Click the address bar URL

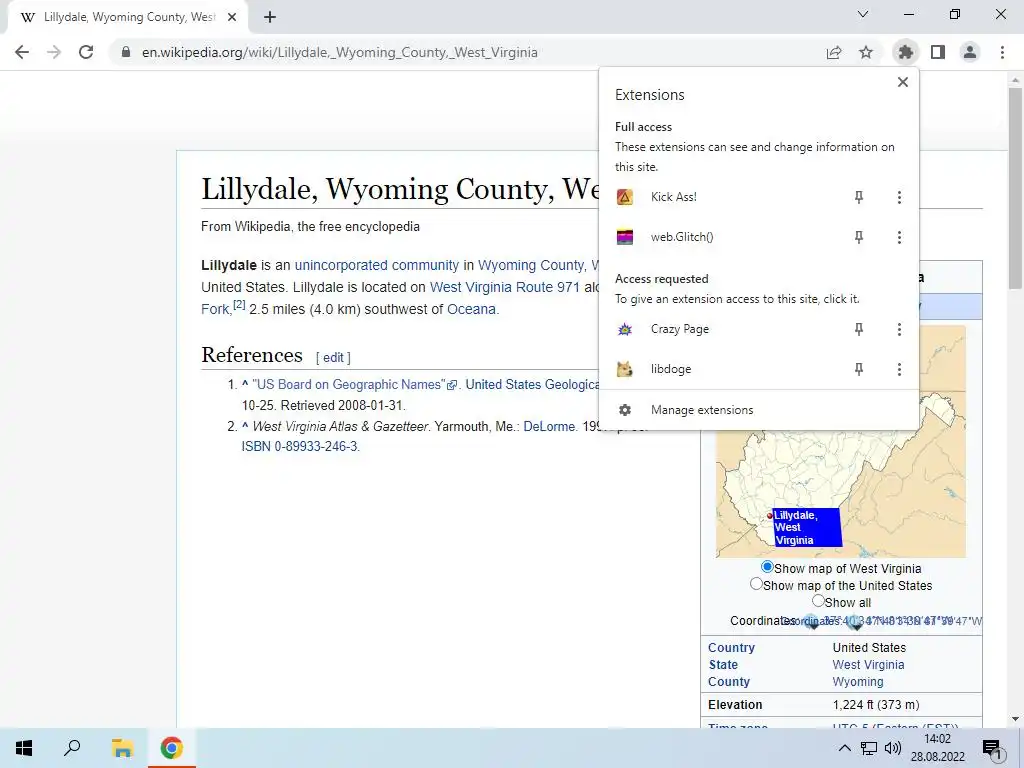point(340,52)
